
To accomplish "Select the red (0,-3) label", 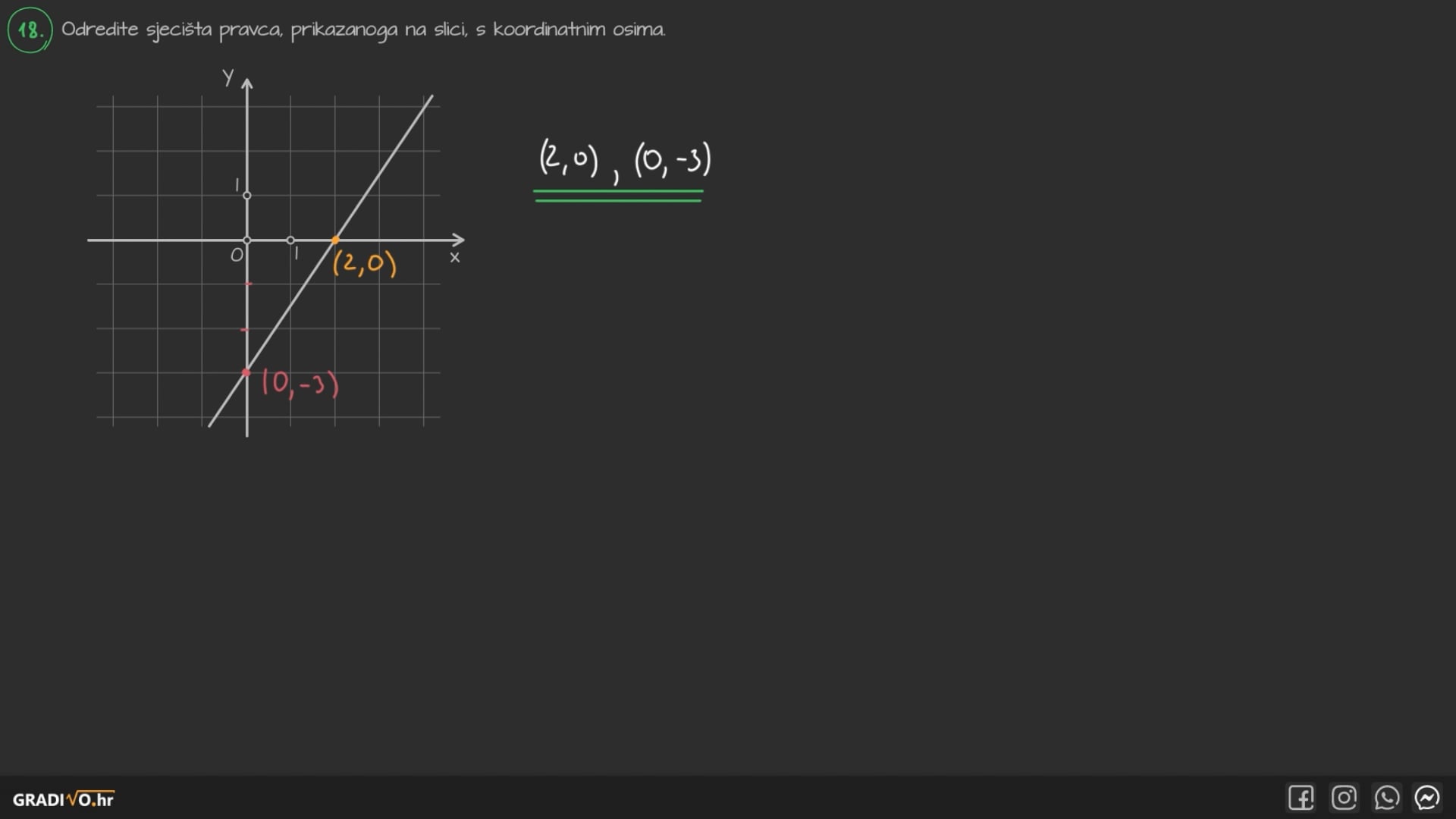I will pos(300,384).
